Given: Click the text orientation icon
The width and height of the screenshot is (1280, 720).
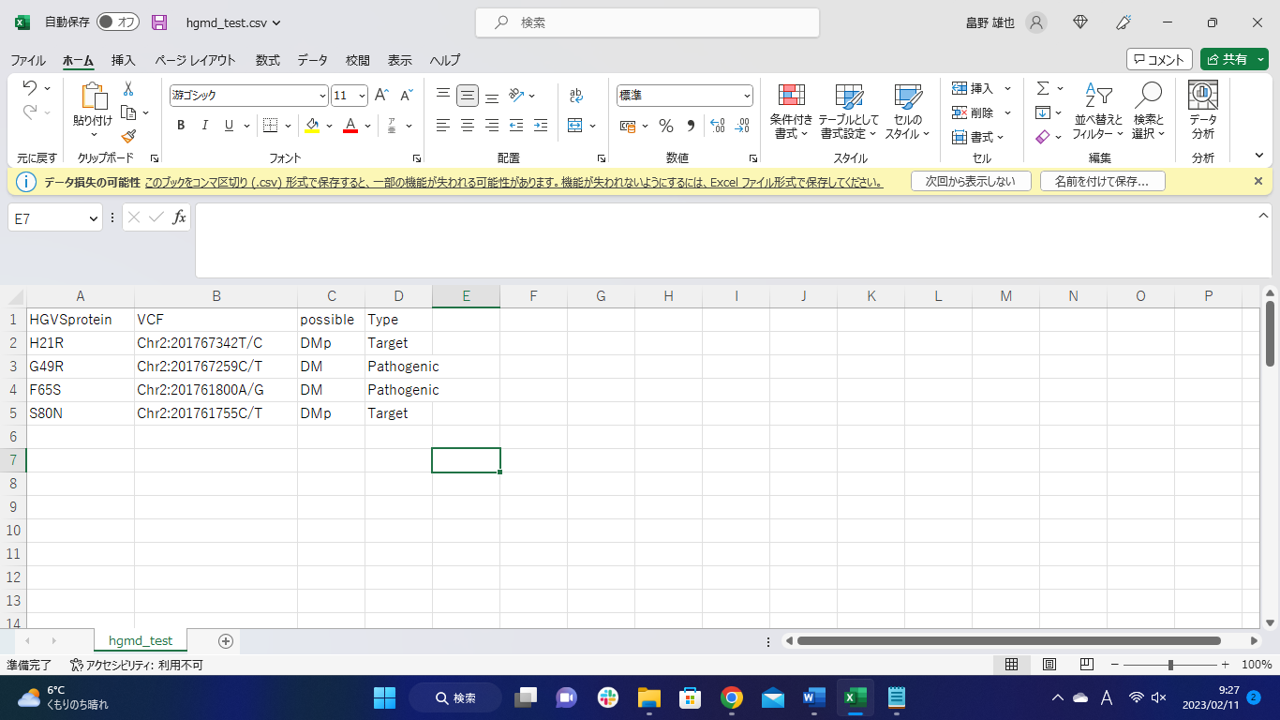Looking at the screenshot, I should pyautogui.click(x=517, y=96).
